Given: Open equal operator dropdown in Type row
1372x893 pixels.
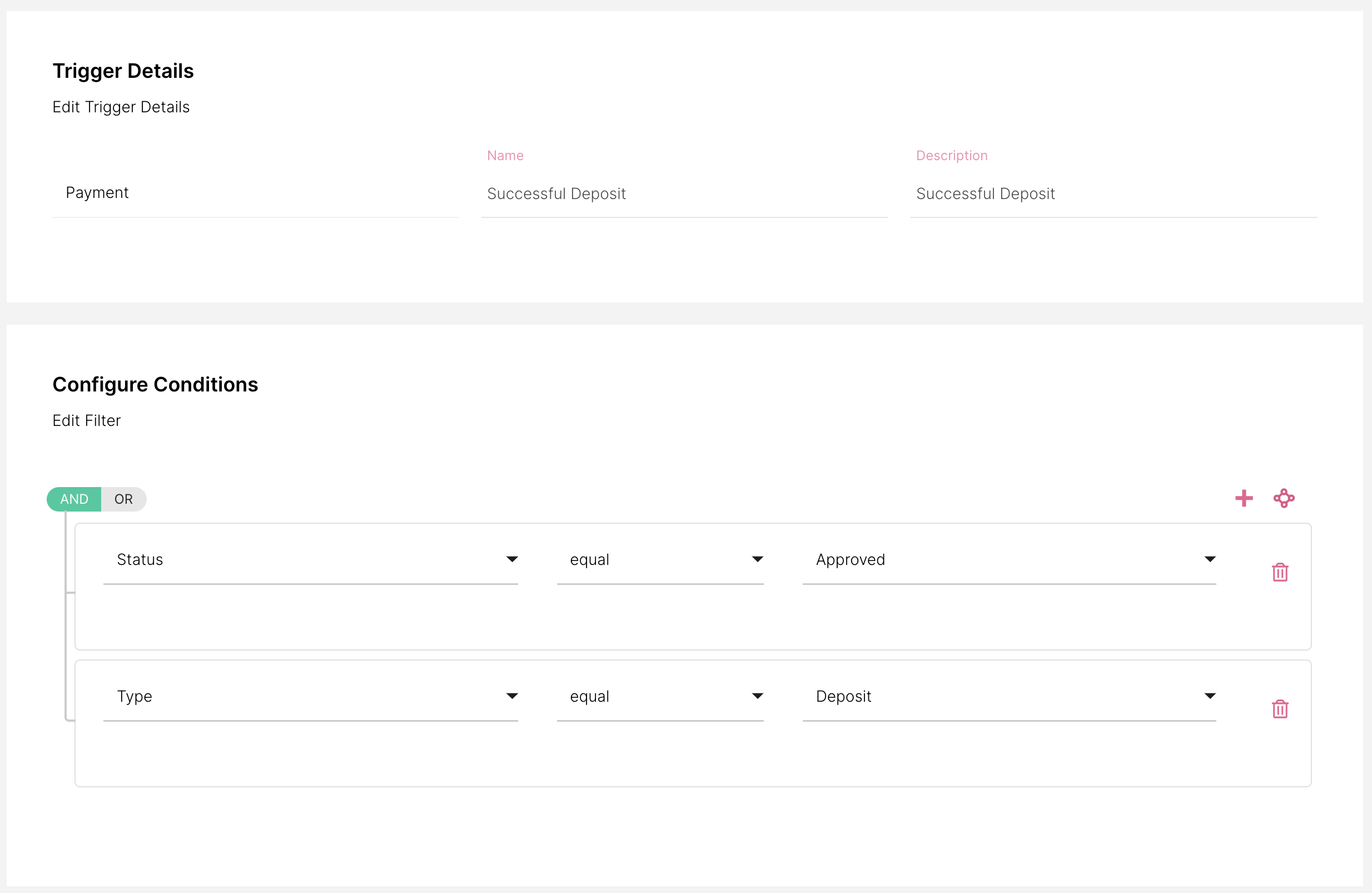Looking at the screenshot, I should (660, 696).
